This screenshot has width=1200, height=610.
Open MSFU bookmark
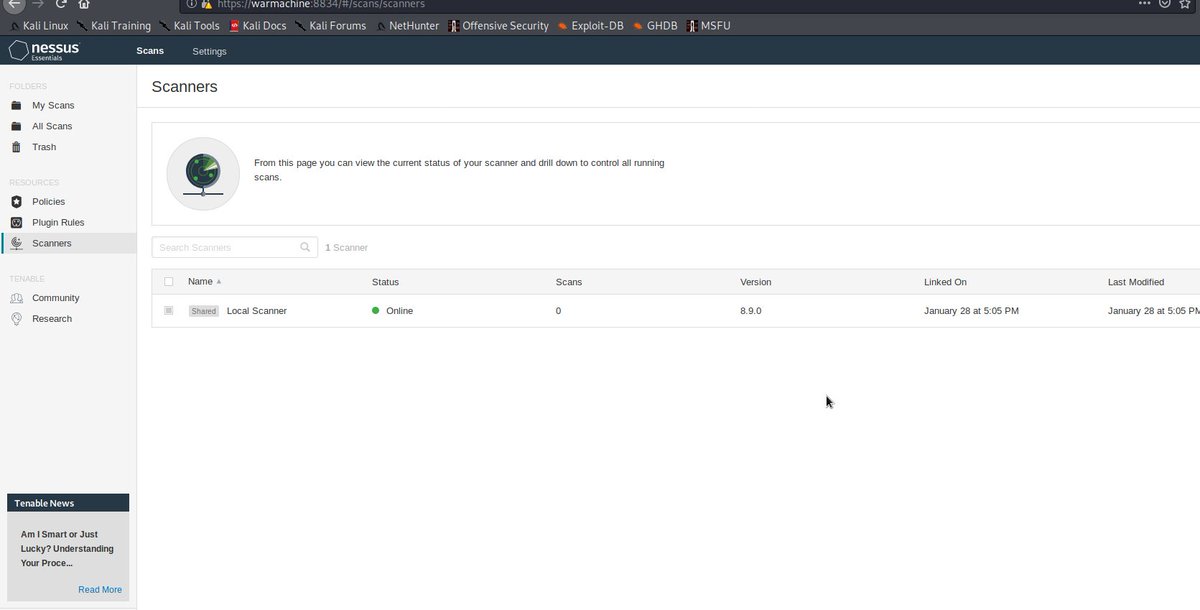tap(709, 25)
